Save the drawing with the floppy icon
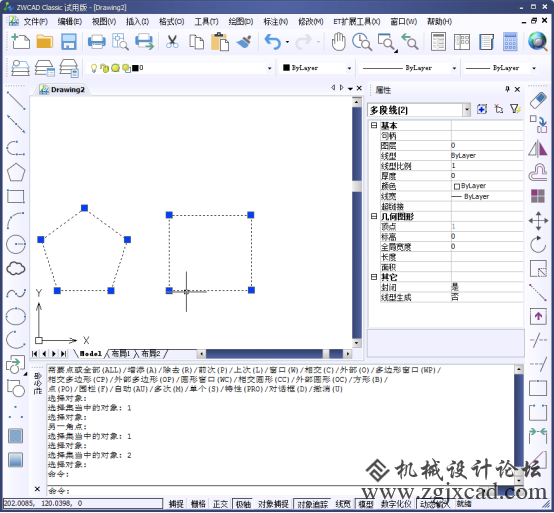Viewport: 554px width, 513px height. click(x=69, y=41)
